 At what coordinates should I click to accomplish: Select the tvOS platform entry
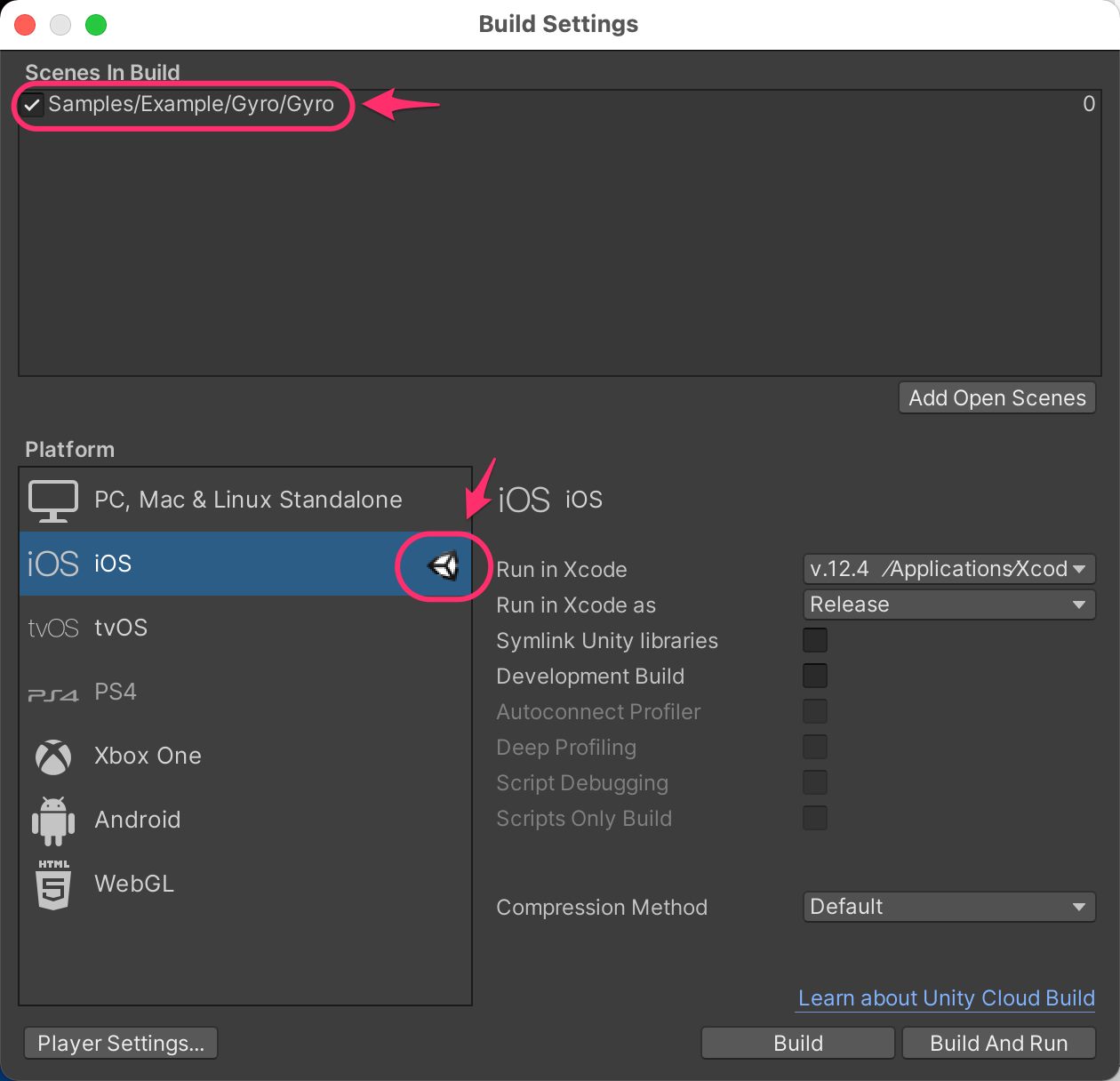(x=120, y=628)
